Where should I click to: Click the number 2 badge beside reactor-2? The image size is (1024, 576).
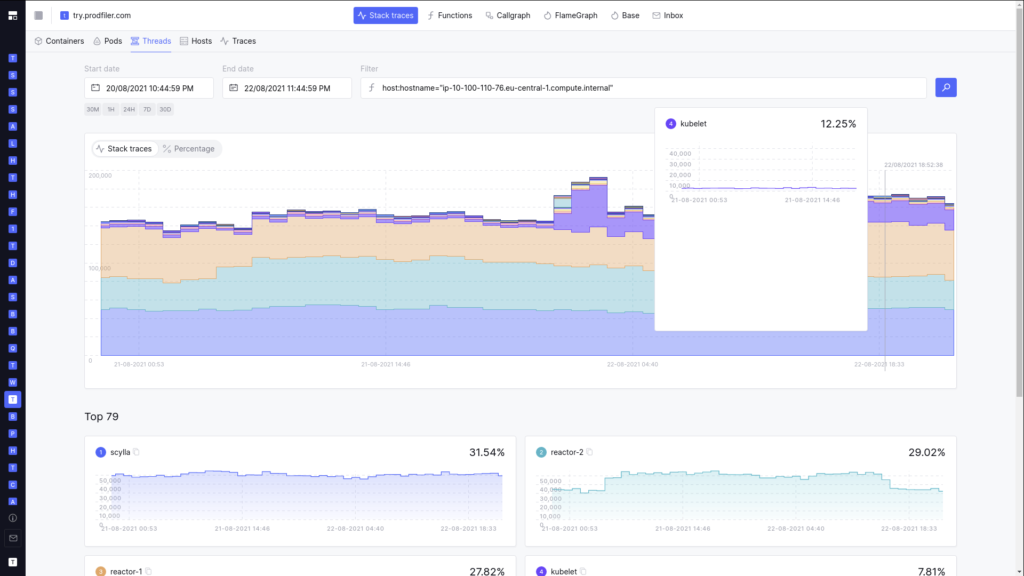click(x=541, y=452)
